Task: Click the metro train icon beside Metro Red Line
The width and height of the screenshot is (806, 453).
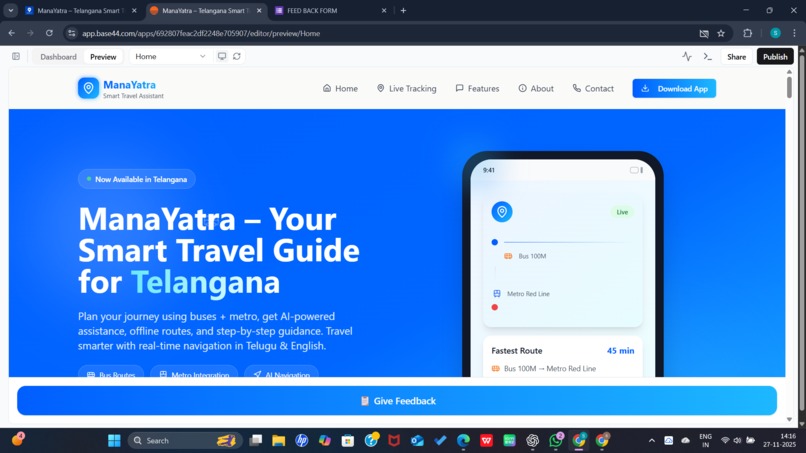Action: pos(497,294)
